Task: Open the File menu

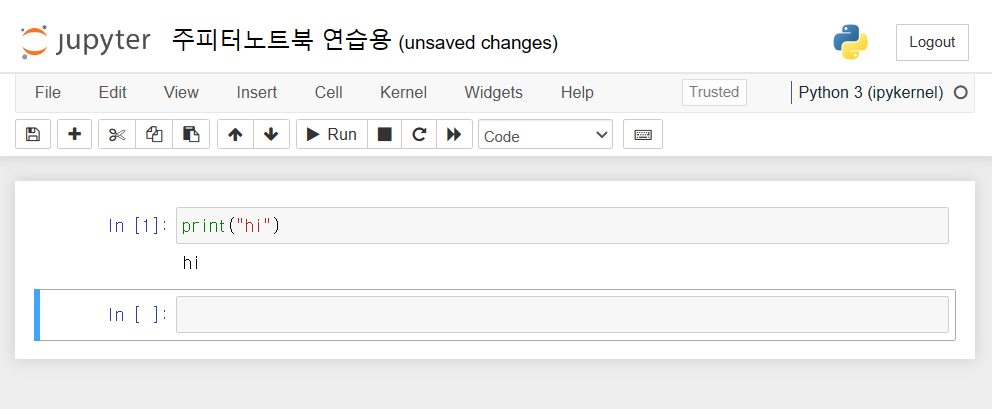Action: pos(48,92)
